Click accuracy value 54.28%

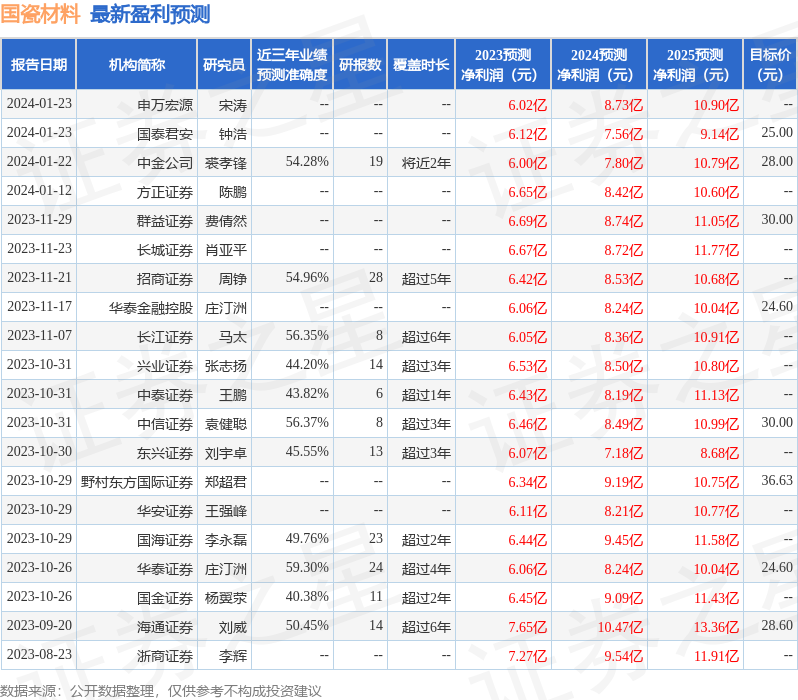pos(307,162)
